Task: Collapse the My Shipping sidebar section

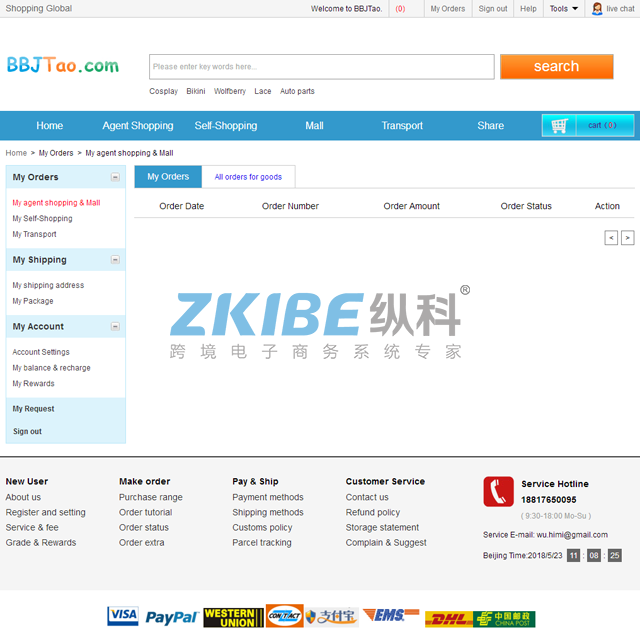Action: [115, 260]
